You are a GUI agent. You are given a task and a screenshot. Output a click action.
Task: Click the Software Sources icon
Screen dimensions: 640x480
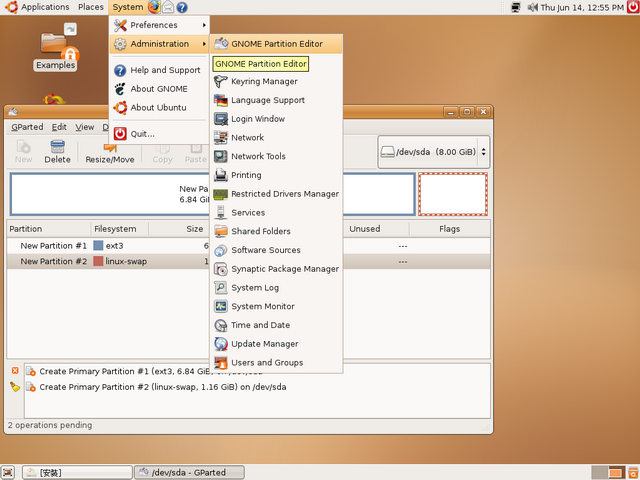coord(221,250)
